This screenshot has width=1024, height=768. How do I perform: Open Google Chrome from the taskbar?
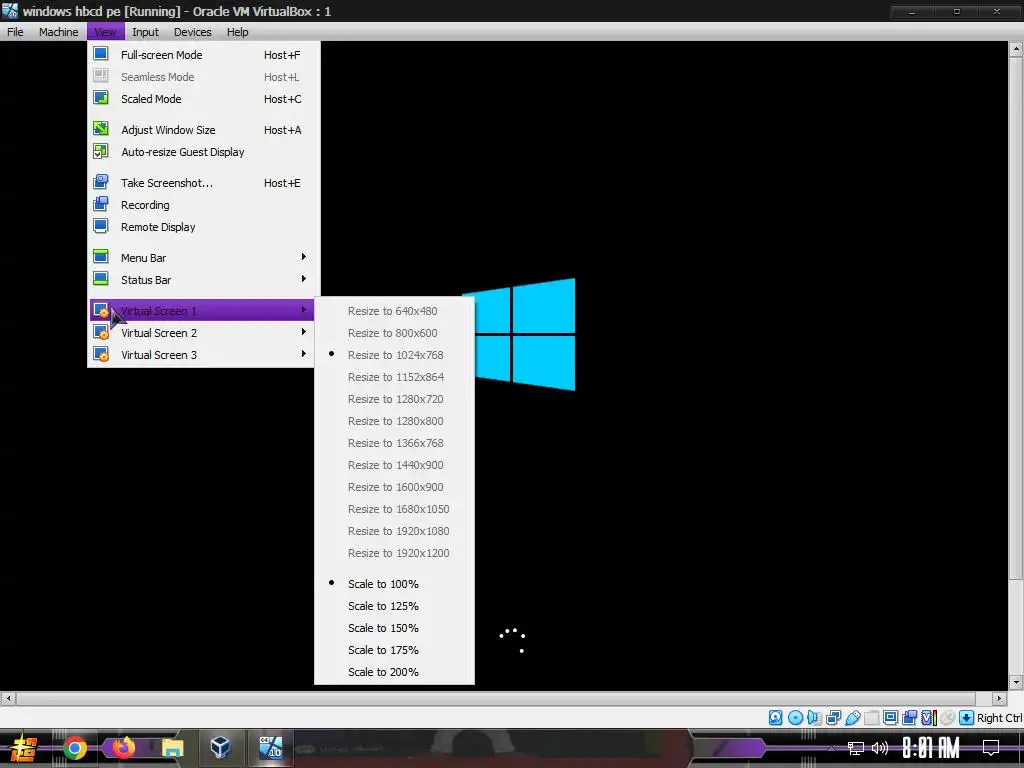click(74, 748)
